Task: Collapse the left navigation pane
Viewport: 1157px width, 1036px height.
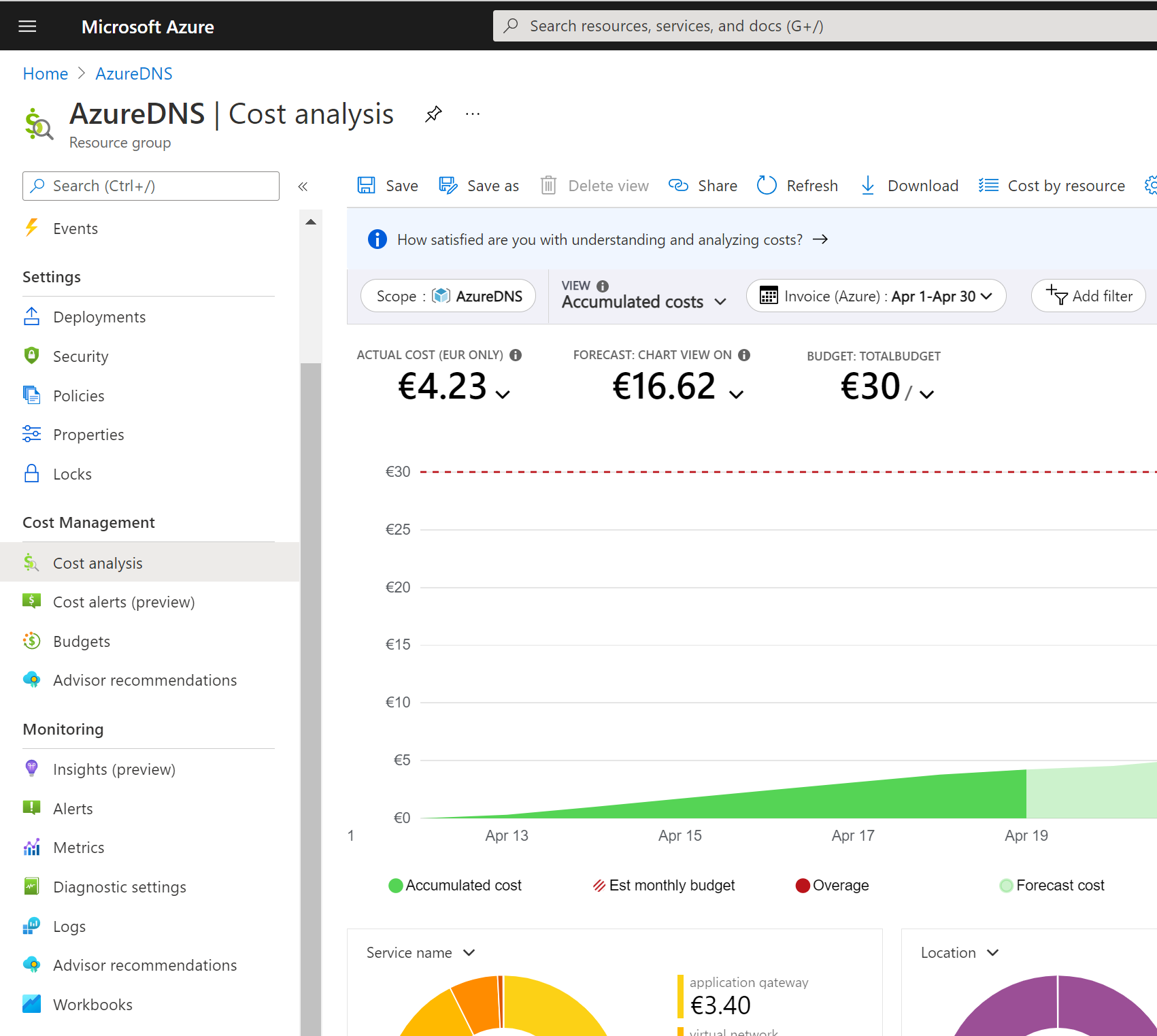Action: pyautogui.click(x=303, y=186)
